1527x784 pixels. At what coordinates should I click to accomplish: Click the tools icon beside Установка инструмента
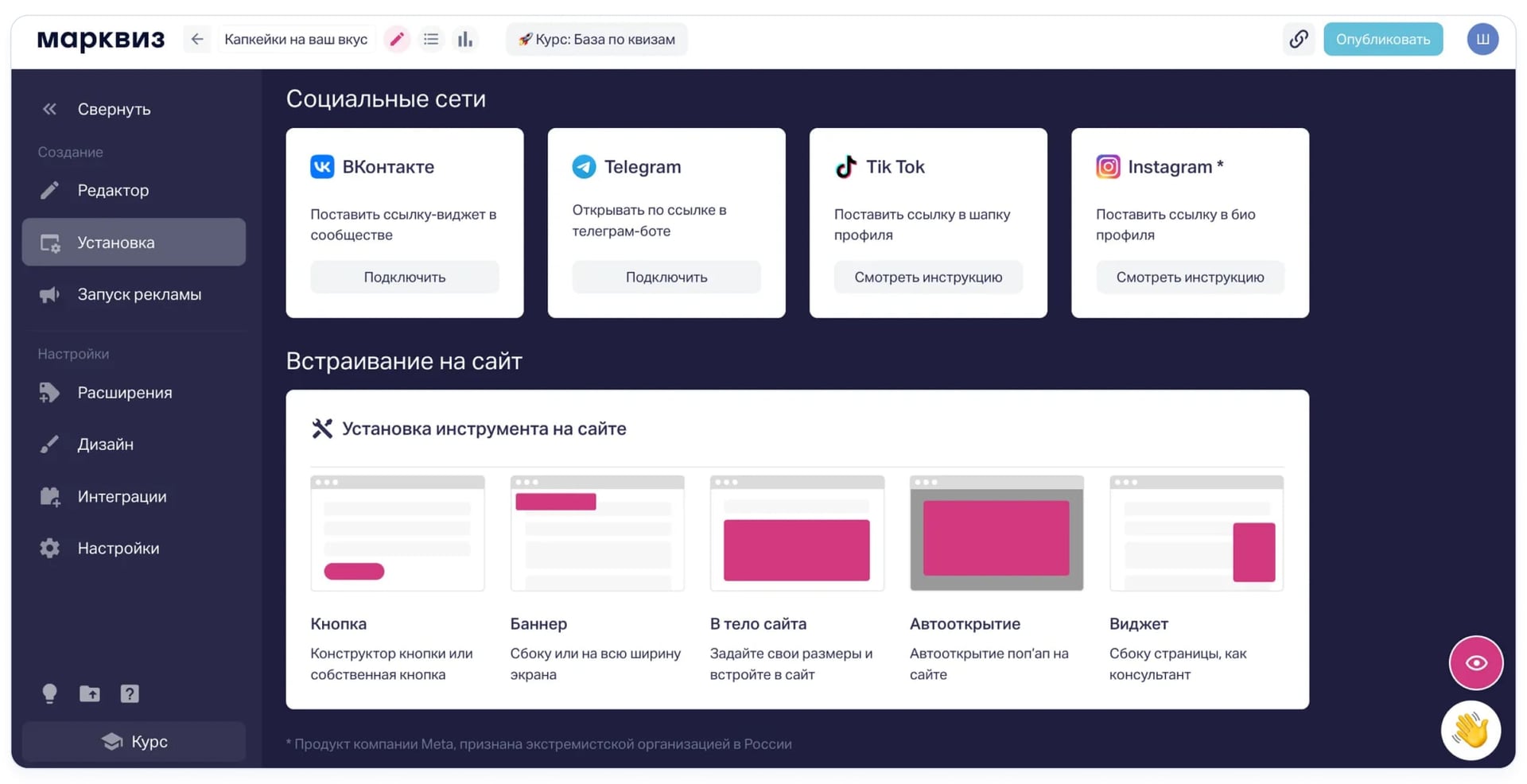tap(322, 429)
